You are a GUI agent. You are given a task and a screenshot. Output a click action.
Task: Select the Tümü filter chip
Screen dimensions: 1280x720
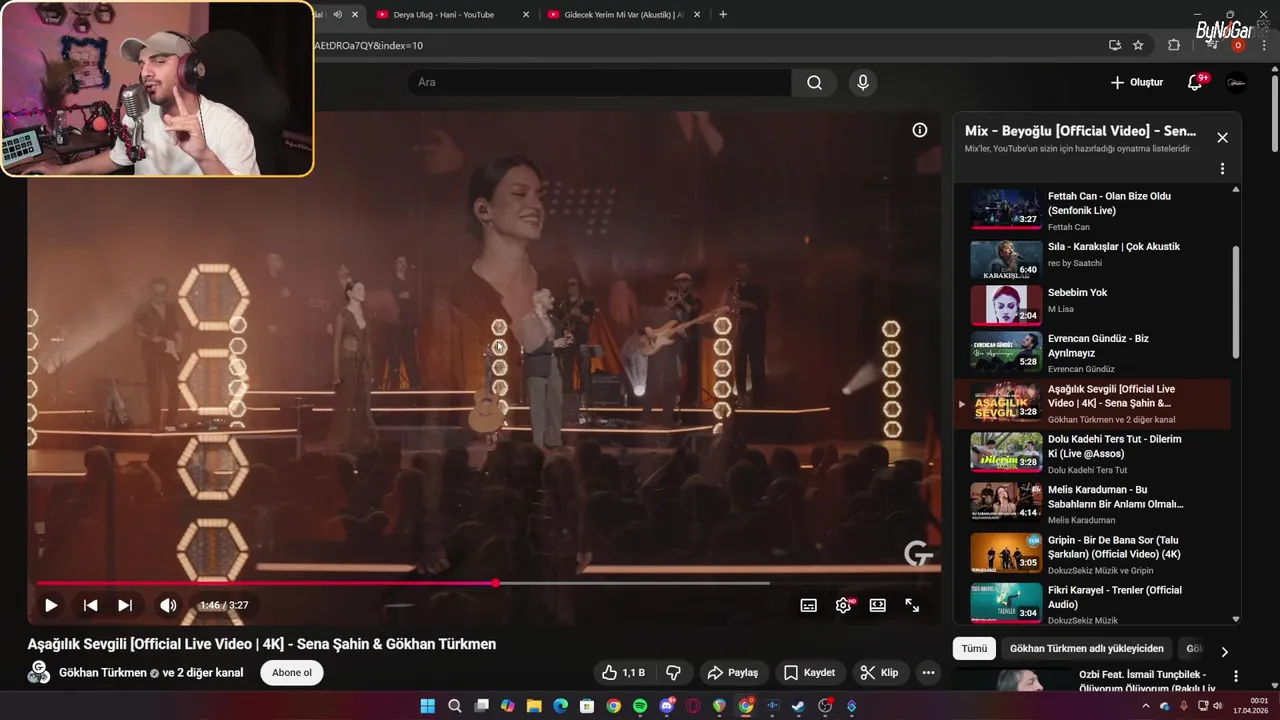click(974, 649)
